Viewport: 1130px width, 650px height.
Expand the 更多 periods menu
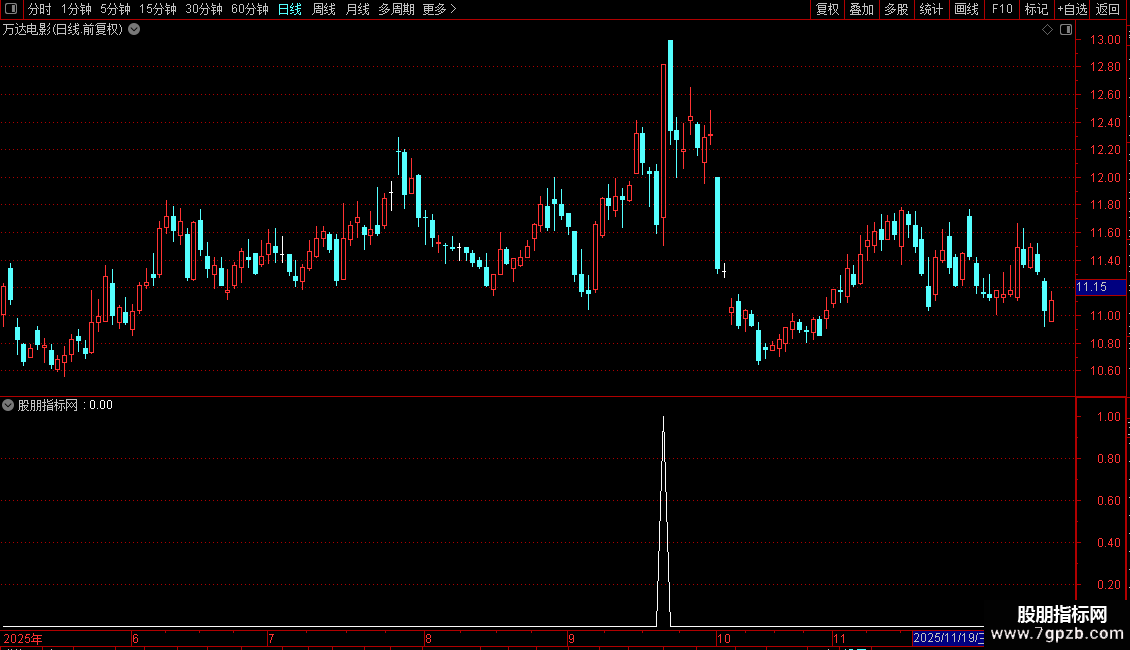coord(440,9)
